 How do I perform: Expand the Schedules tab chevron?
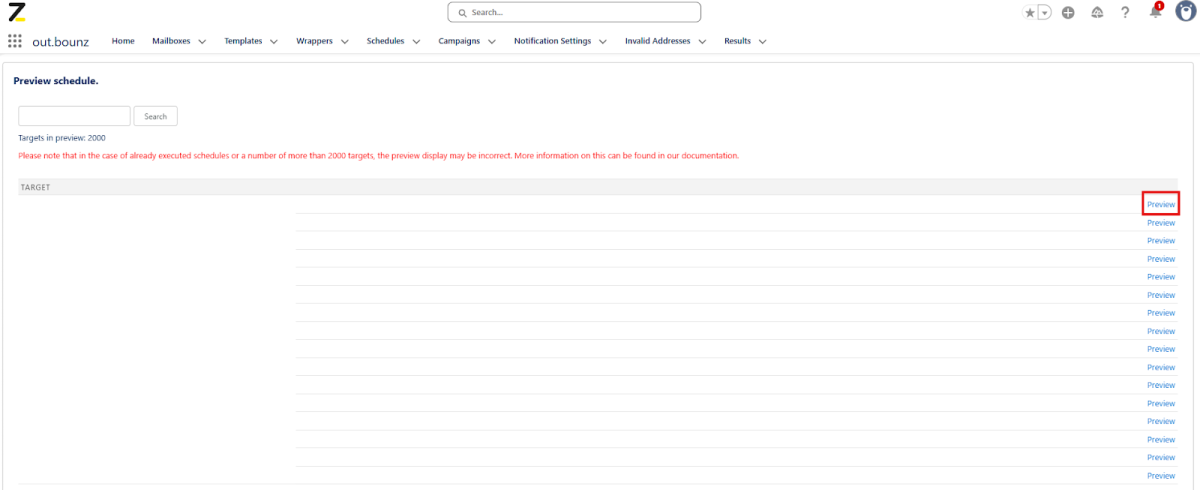[416, 42]
